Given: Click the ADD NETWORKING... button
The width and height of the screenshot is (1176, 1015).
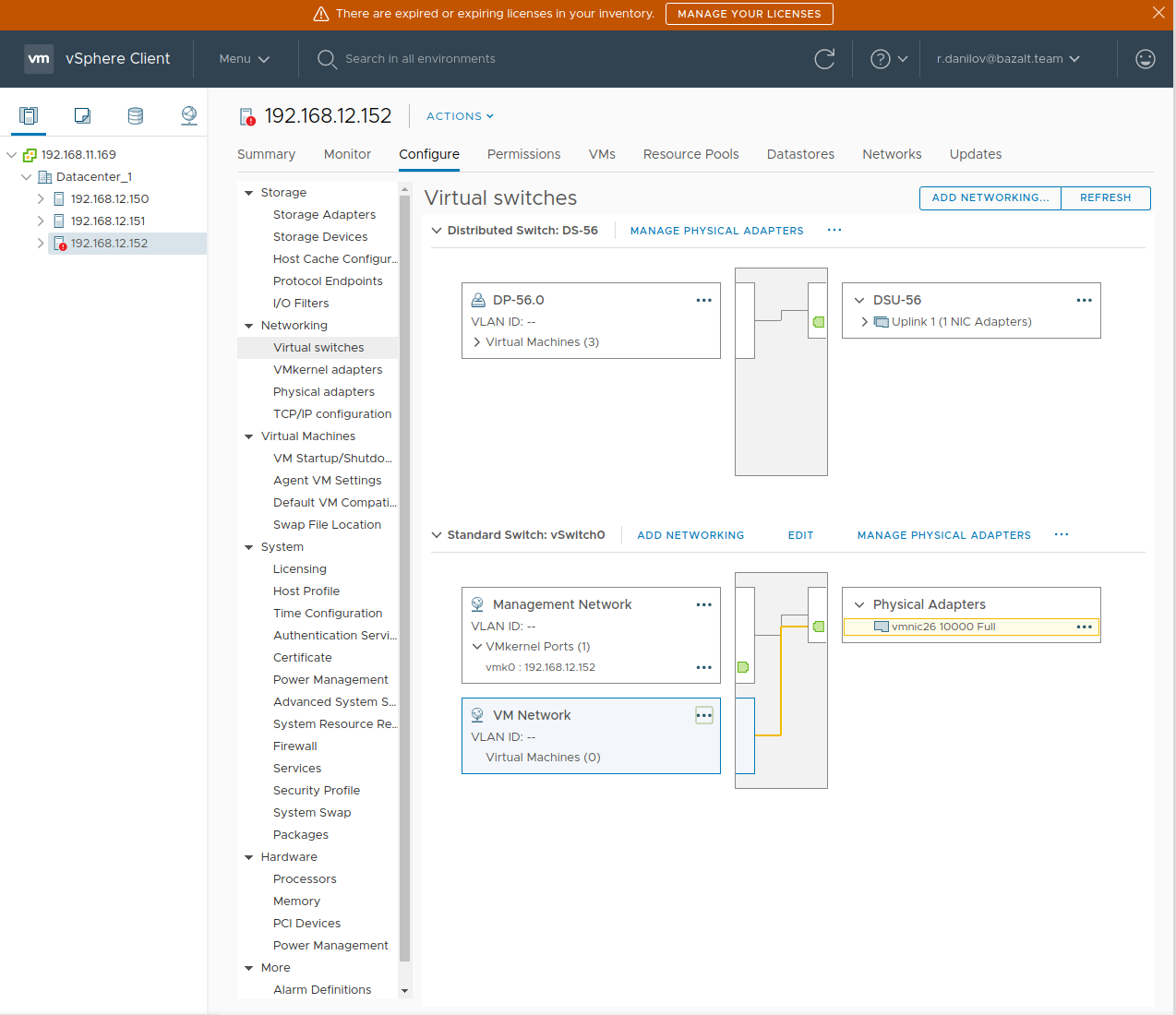Looking at the screenshot, I should [x=990, y=197].
